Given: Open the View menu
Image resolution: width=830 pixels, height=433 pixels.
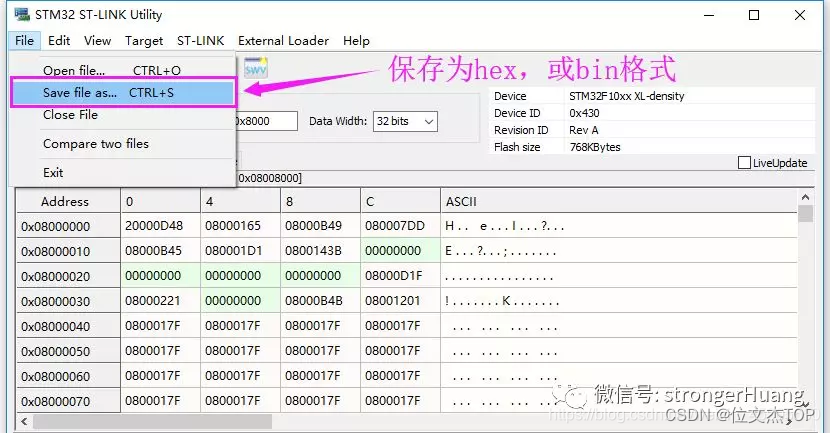Looking at the screenshot, I should point(97,41).
